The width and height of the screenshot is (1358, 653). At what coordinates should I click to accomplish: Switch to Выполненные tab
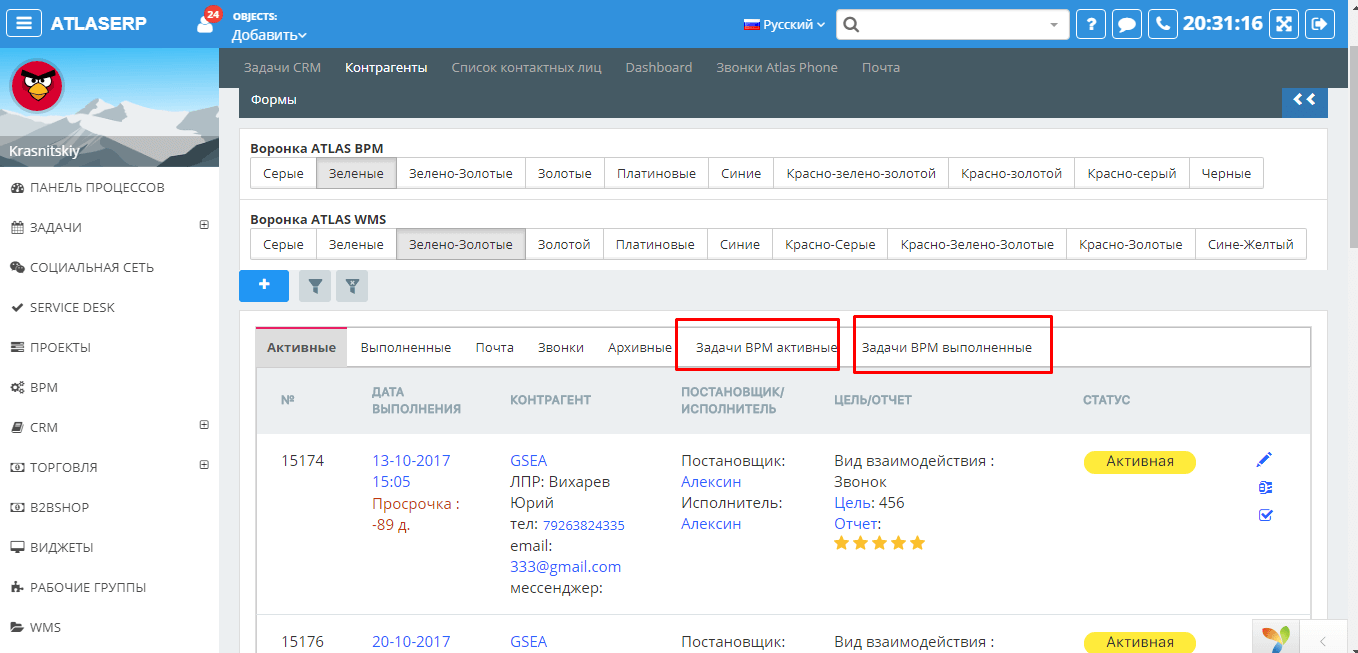(x=406, y=347)
